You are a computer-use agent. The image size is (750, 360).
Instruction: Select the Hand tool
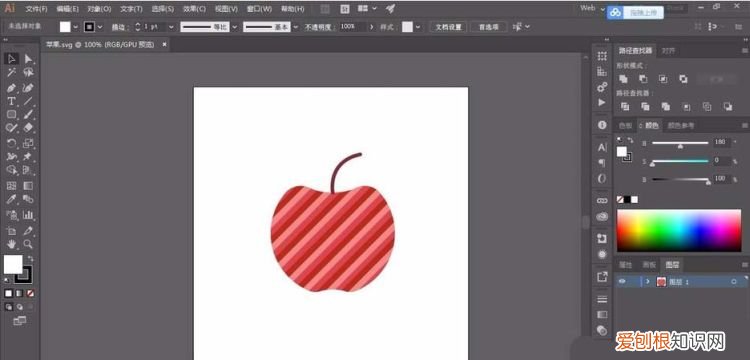tap(11, 244)
